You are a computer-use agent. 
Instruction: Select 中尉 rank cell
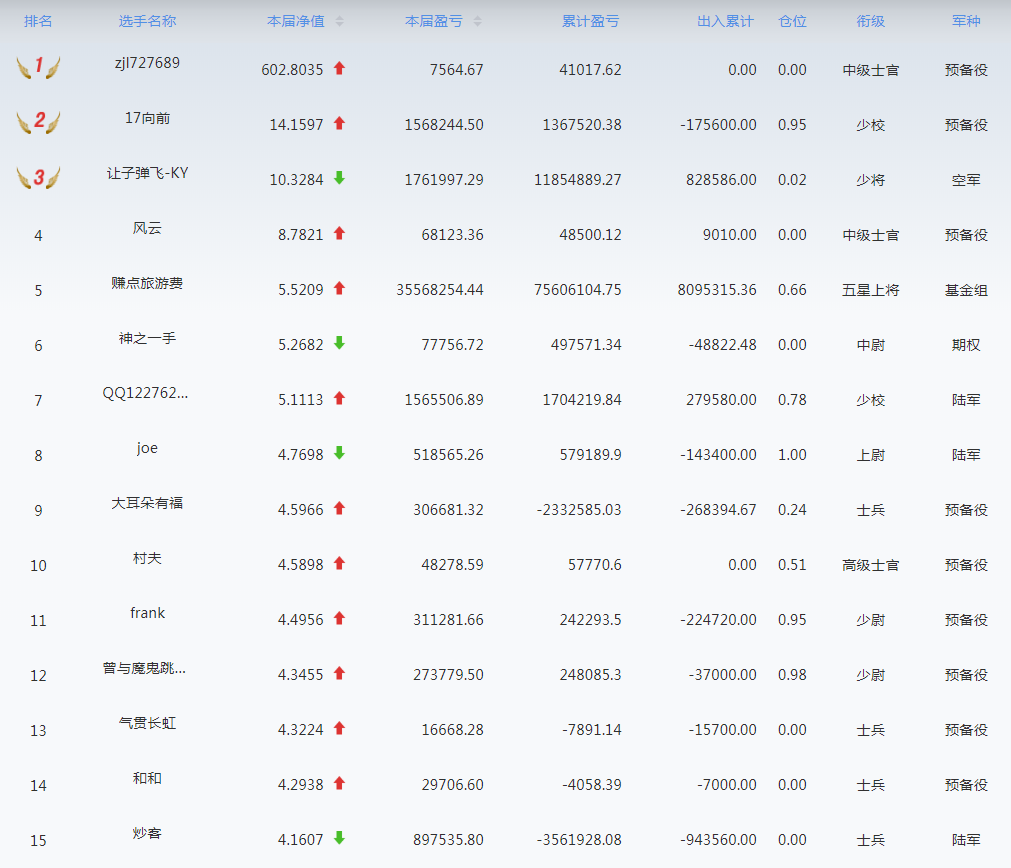pyautogui.click(x=870, y=345)
